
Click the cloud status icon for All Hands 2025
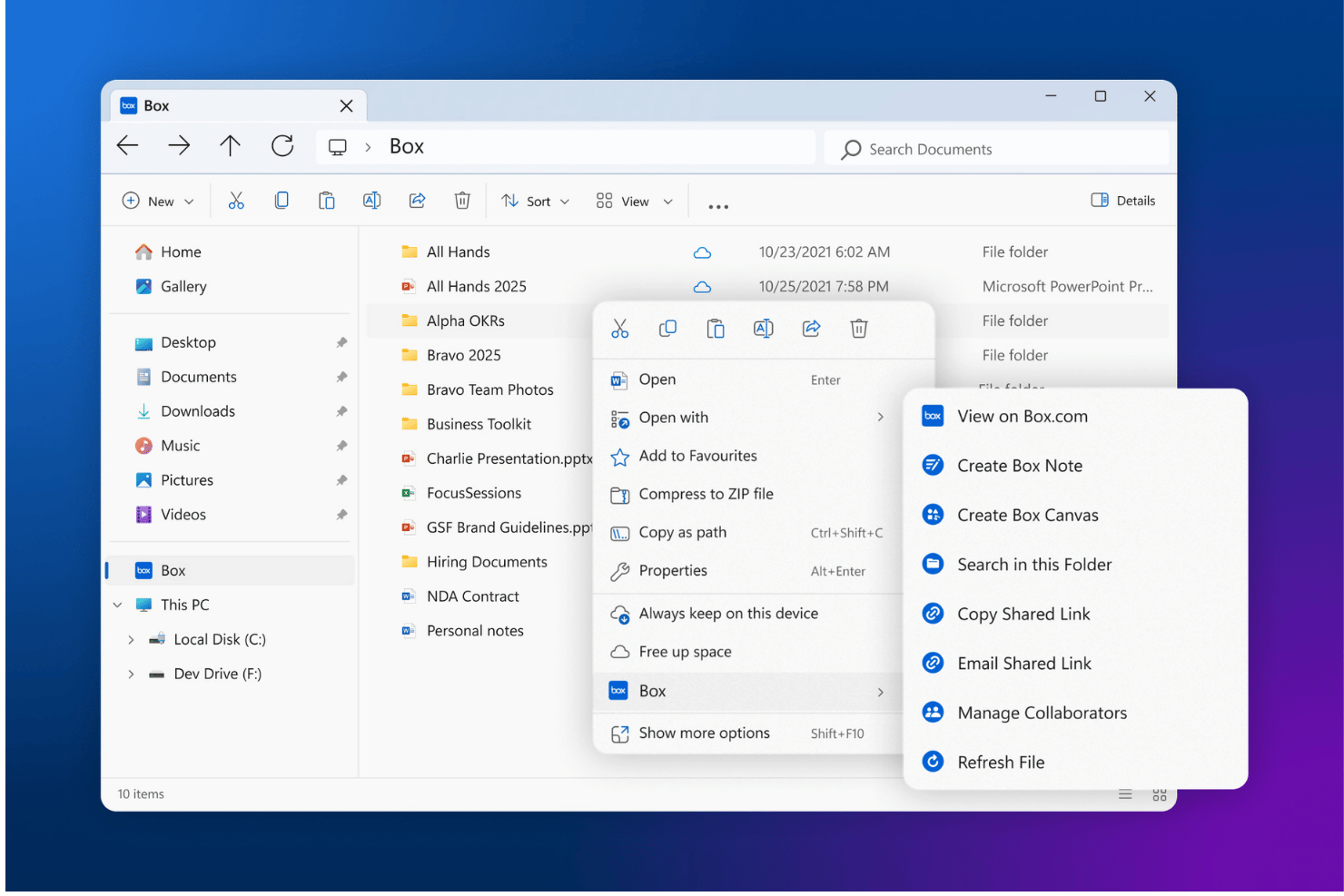[x=702, y=288]
